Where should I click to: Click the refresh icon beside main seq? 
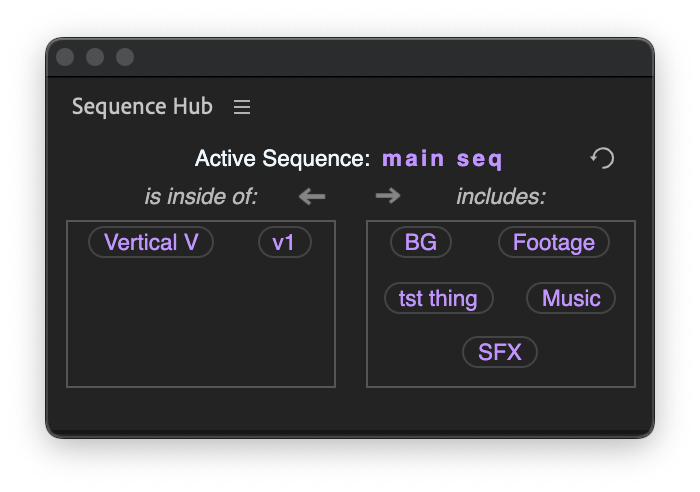[602, 158]
